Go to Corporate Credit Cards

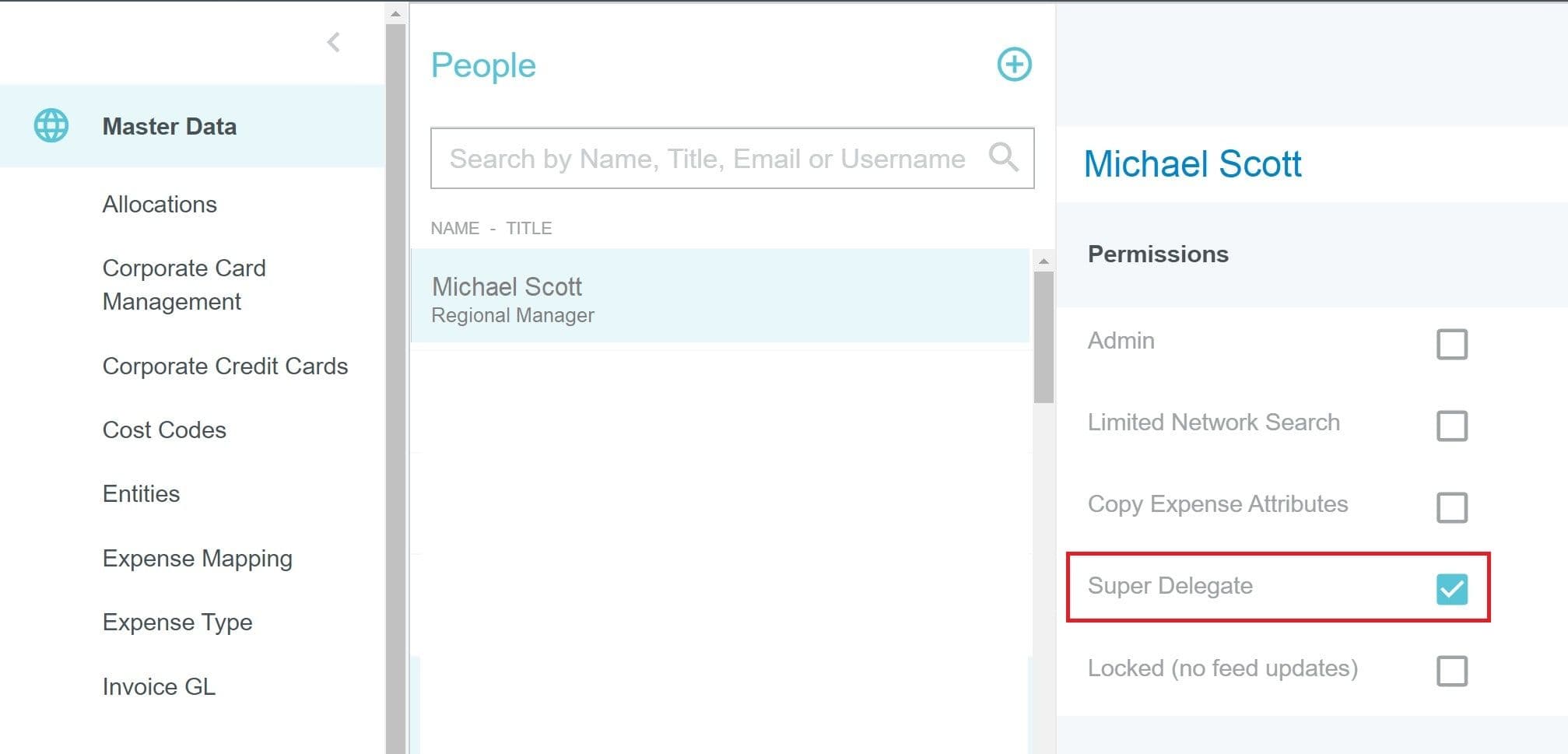(x=225, y=366)
